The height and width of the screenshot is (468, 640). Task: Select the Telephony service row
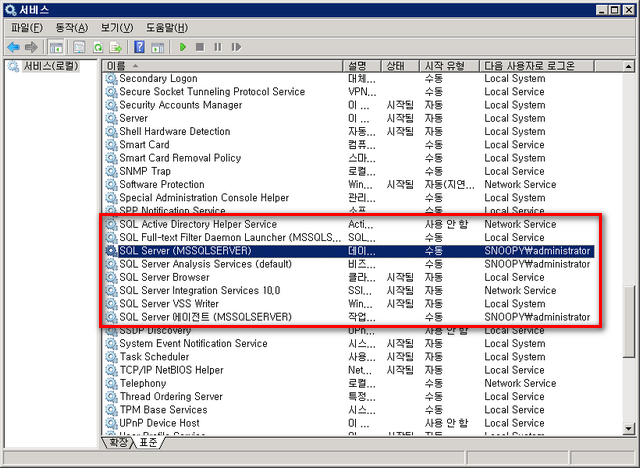349,383
